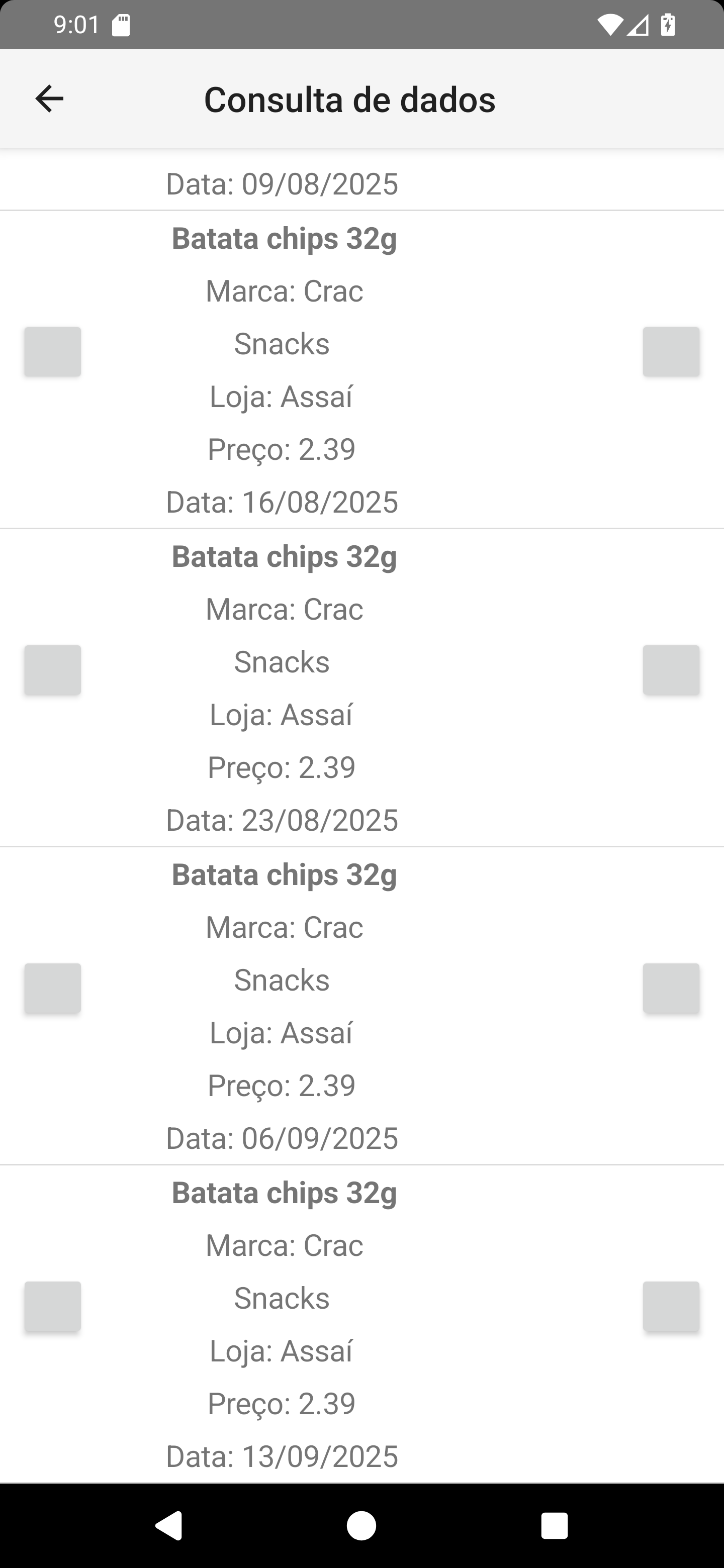Tap partially visible entry dated 09/08/2025

[282, 184]
